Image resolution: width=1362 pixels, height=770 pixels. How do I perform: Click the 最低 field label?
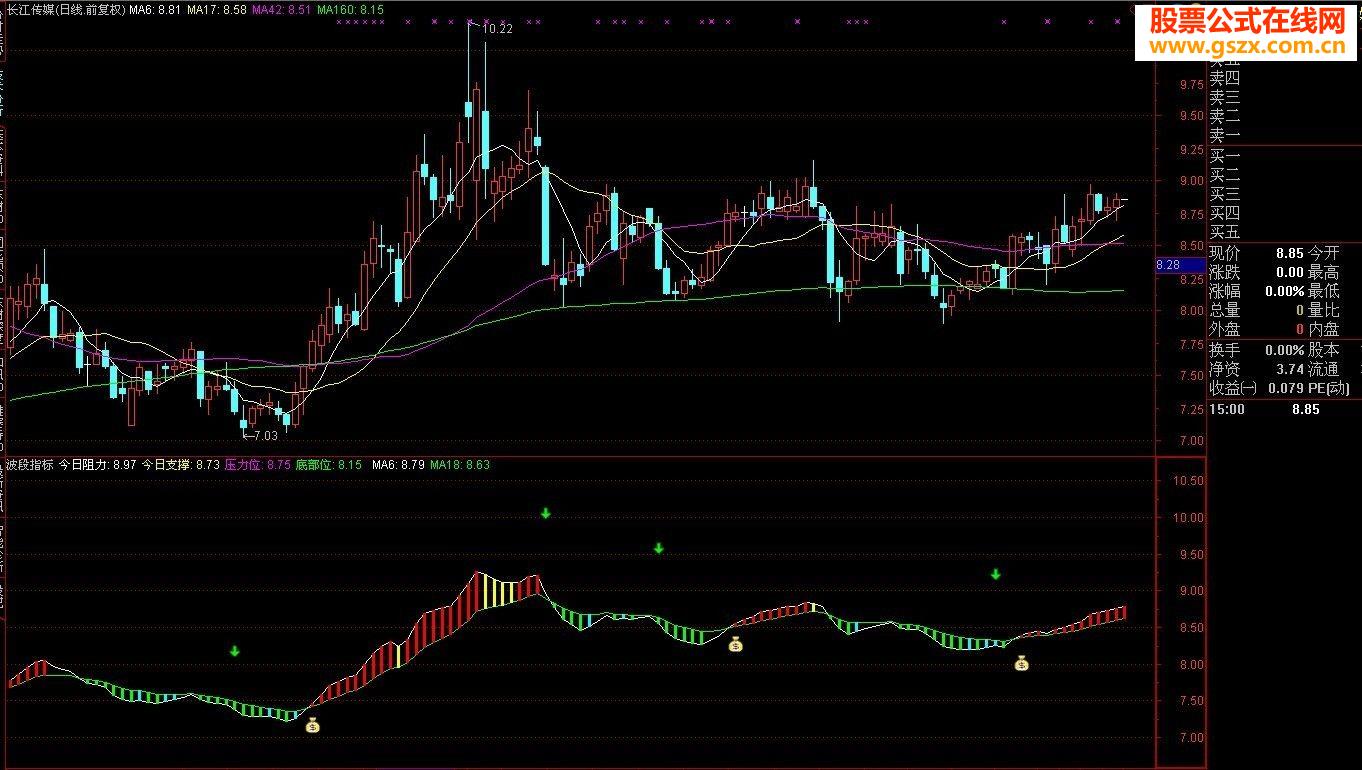tap(1324, 291)
